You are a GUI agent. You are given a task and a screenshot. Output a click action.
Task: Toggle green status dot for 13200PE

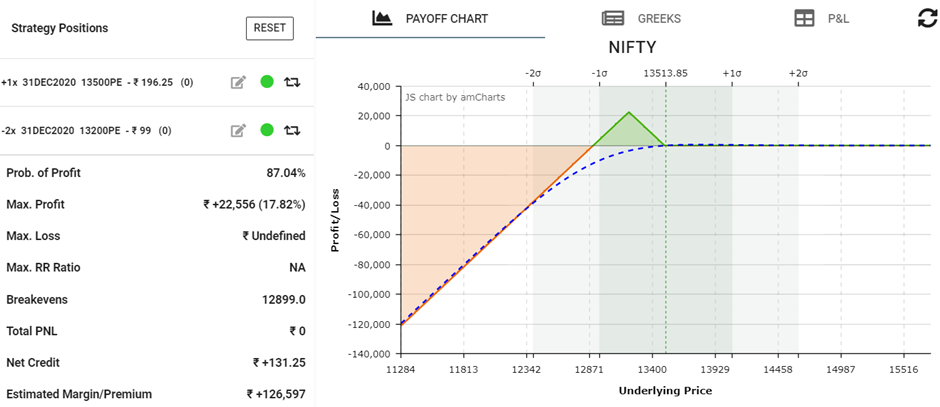[266, 130]
